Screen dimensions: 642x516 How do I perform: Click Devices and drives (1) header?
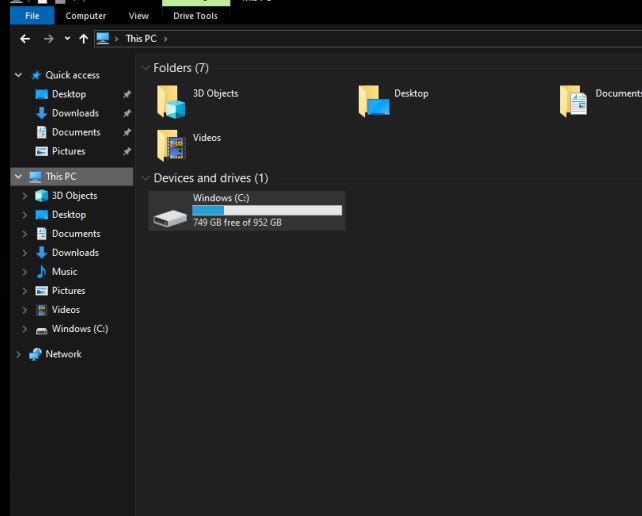tap(211, 178)
